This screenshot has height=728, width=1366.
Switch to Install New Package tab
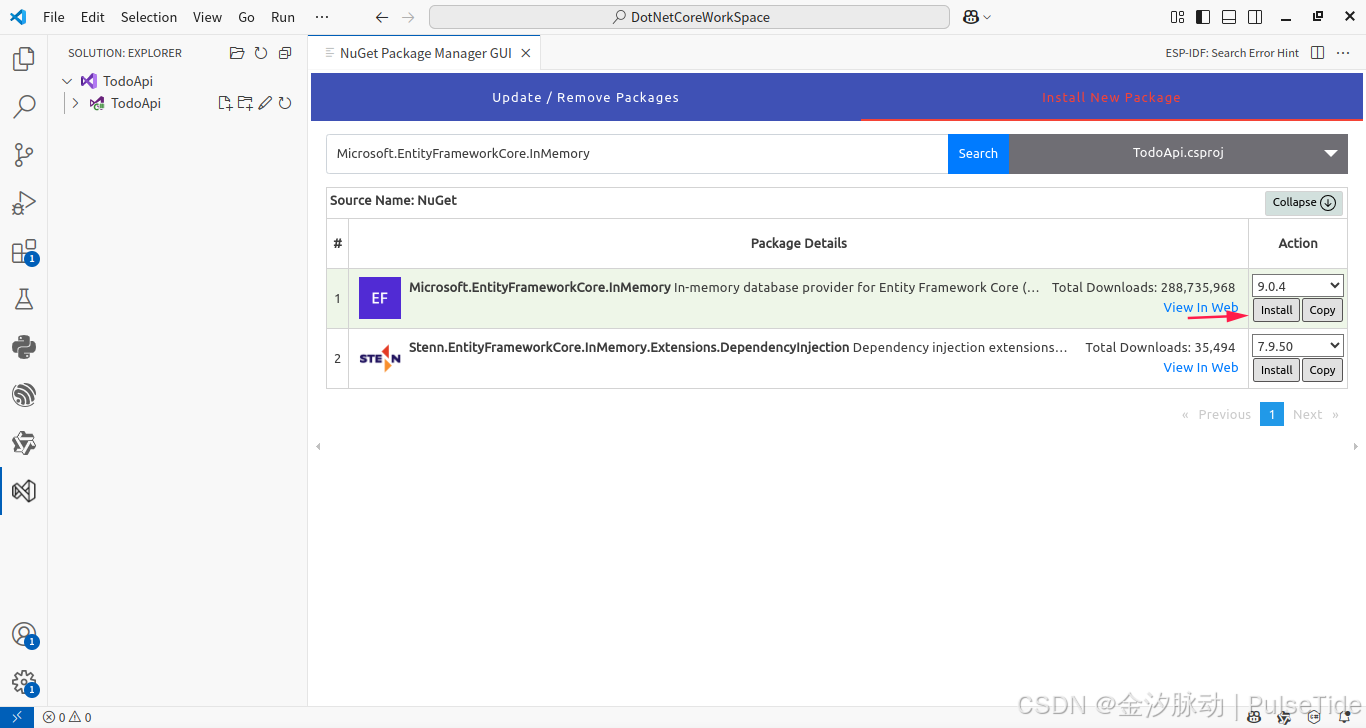(1112, 97)
